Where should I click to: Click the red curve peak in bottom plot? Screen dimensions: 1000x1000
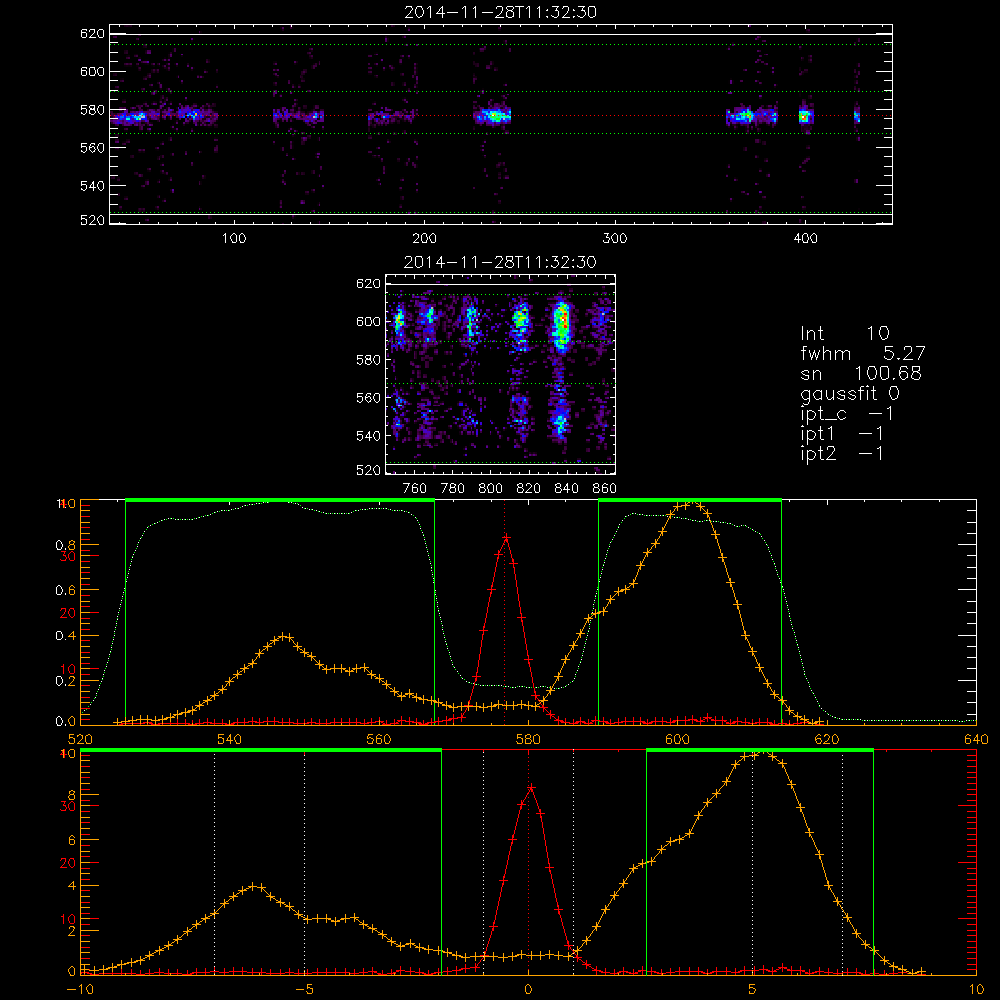(531, 788)
